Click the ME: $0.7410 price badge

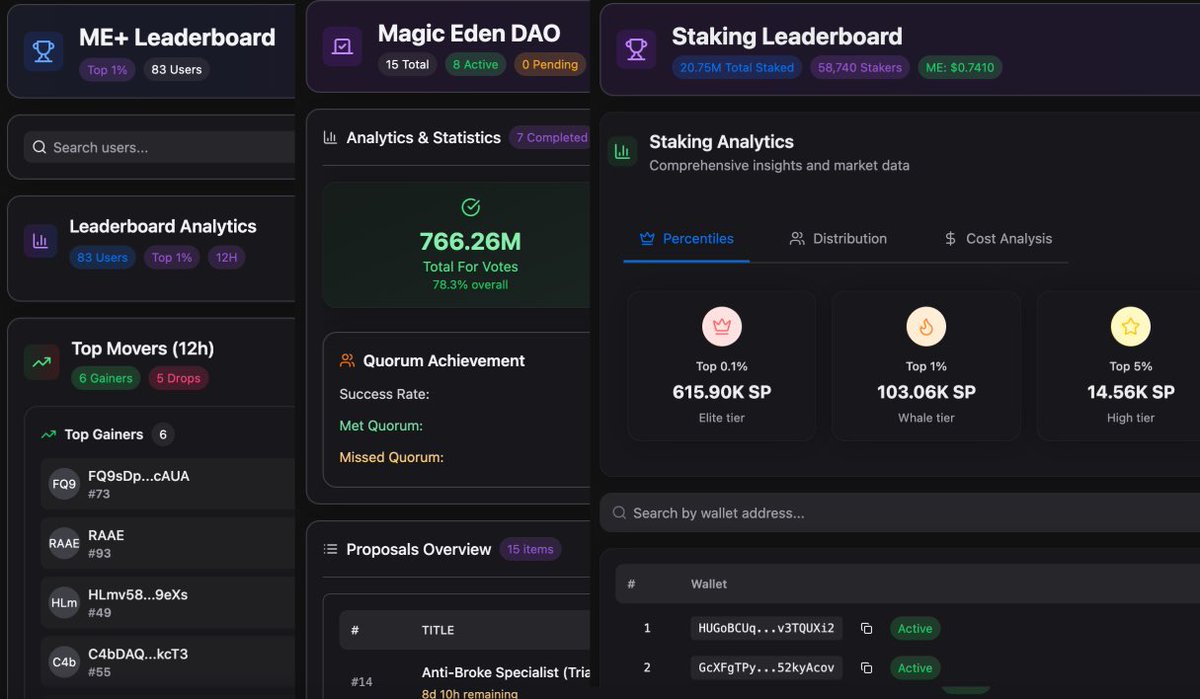coord(960,68)
